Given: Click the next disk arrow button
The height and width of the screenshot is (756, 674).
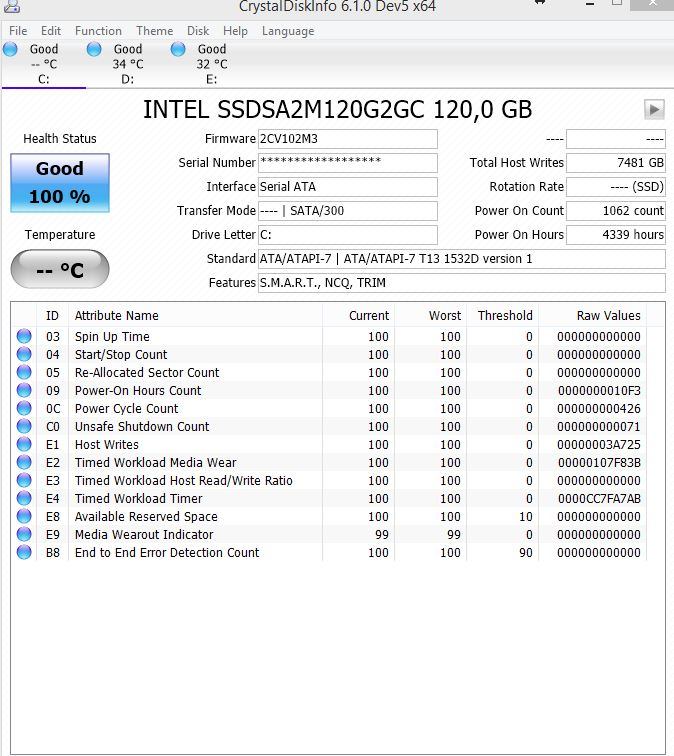Looking at the screenshot, I should click(x=654, y=109).
